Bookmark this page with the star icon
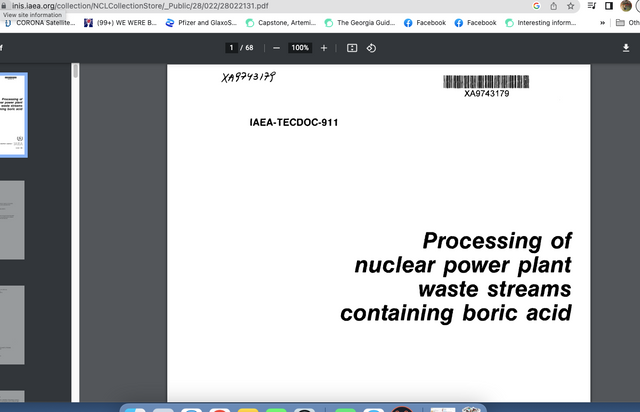Screen dimensions: 640x412 pyautogui.click(x=571, y=6)
